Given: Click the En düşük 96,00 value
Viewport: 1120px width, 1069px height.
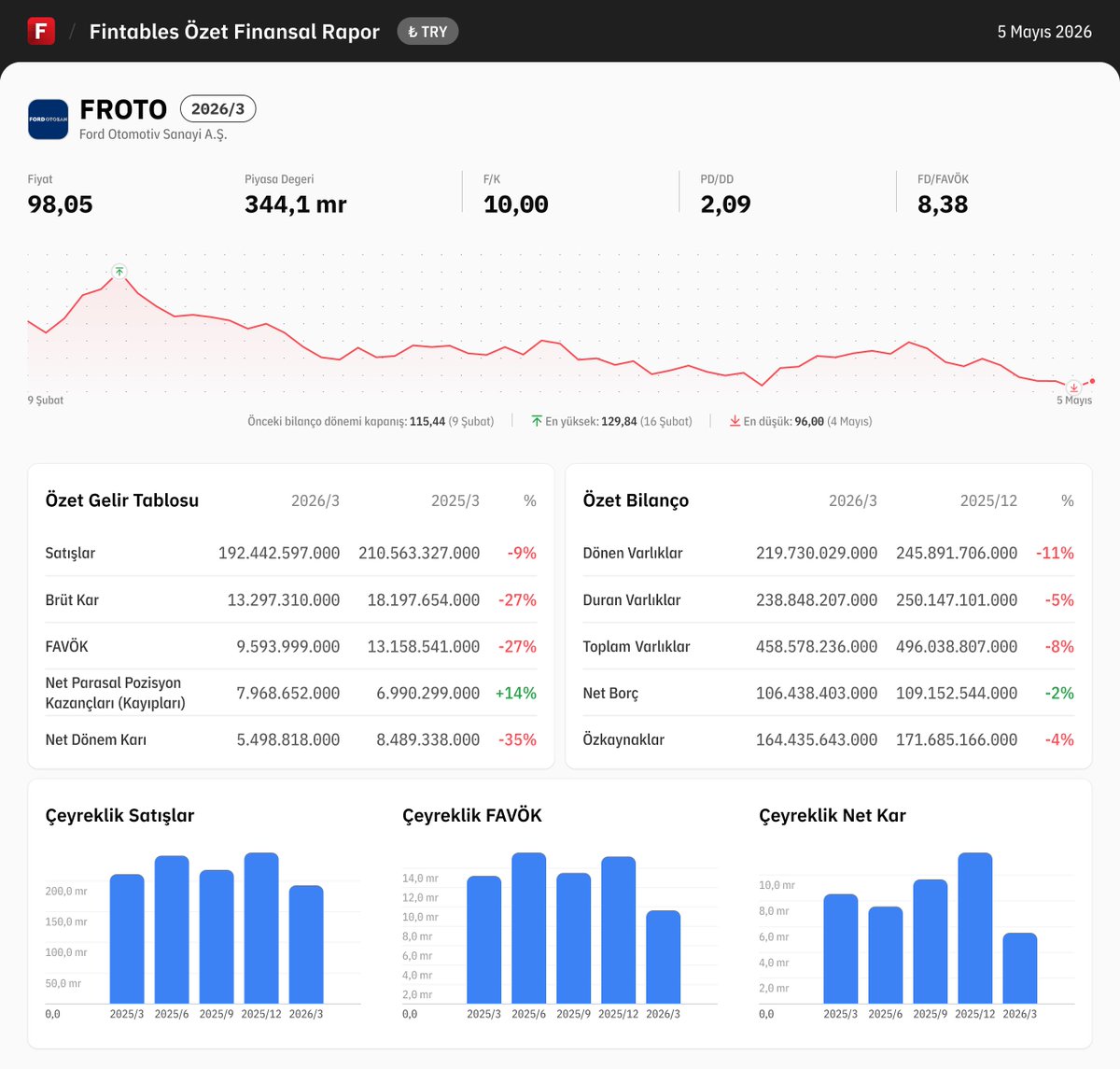Looking at the screenshot, I should coord(809,422).
